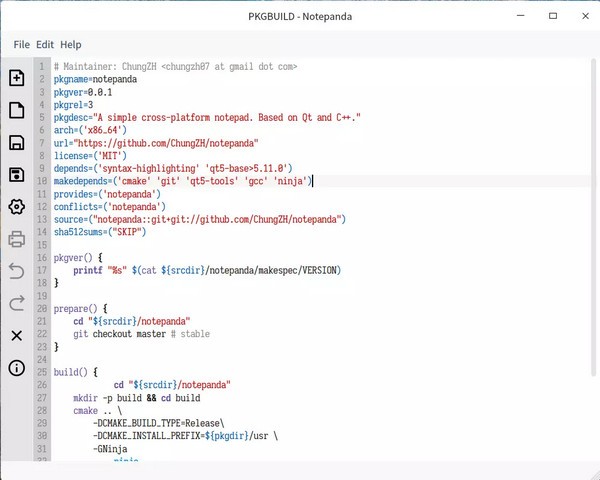
Task: Click the text 'pkgver=0.0.1'
Action: point(83,92)
